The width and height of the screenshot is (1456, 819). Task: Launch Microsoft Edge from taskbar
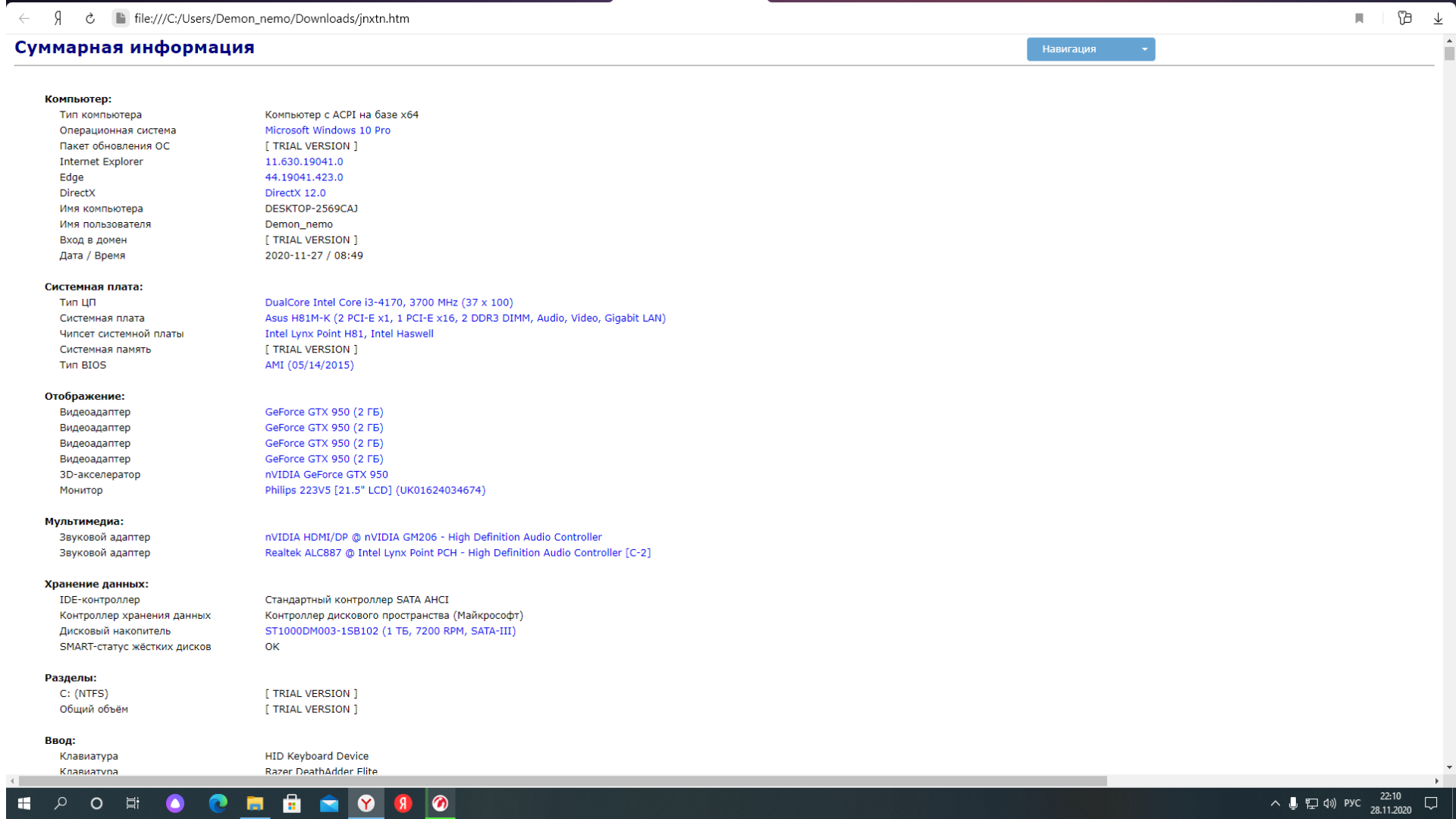point(218,803)
